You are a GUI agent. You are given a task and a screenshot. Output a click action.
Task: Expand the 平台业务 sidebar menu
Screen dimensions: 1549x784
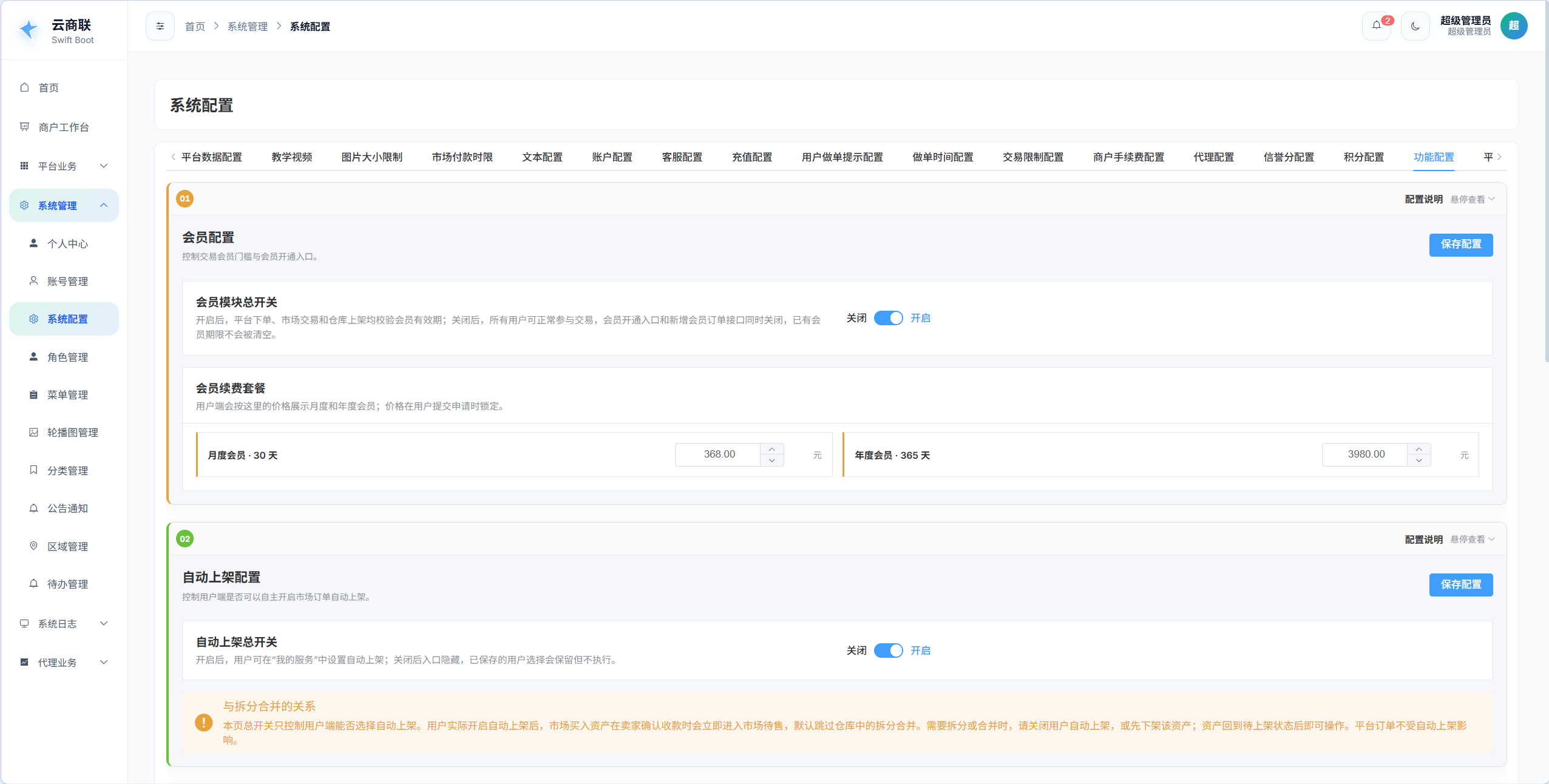click(64, 166)
